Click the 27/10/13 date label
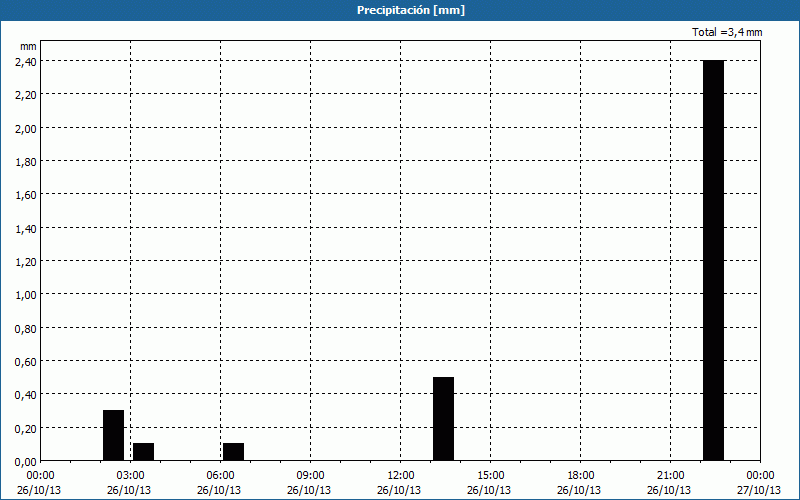This screenshot has width=800, height=500. [x=759, y=490]
